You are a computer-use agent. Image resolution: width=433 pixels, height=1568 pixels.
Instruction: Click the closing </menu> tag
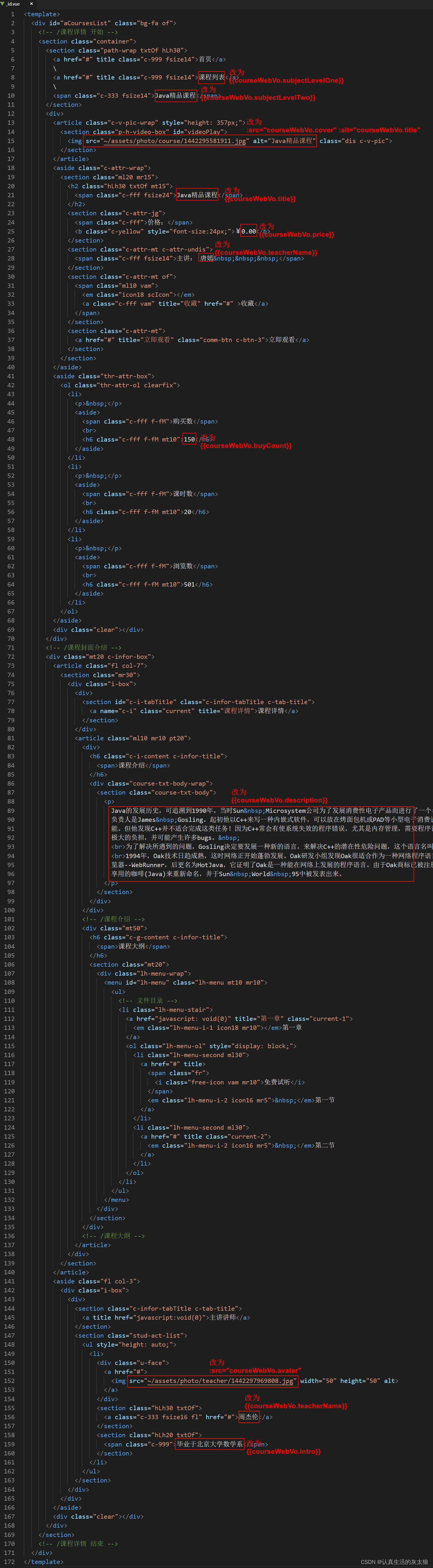coord(116,1200)
